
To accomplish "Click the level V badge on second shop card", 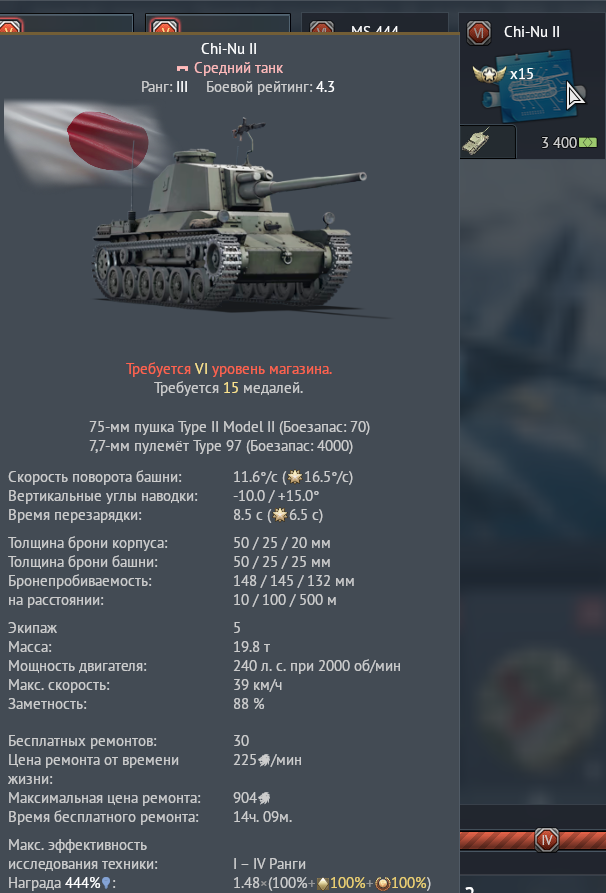I will pos(166,27).
